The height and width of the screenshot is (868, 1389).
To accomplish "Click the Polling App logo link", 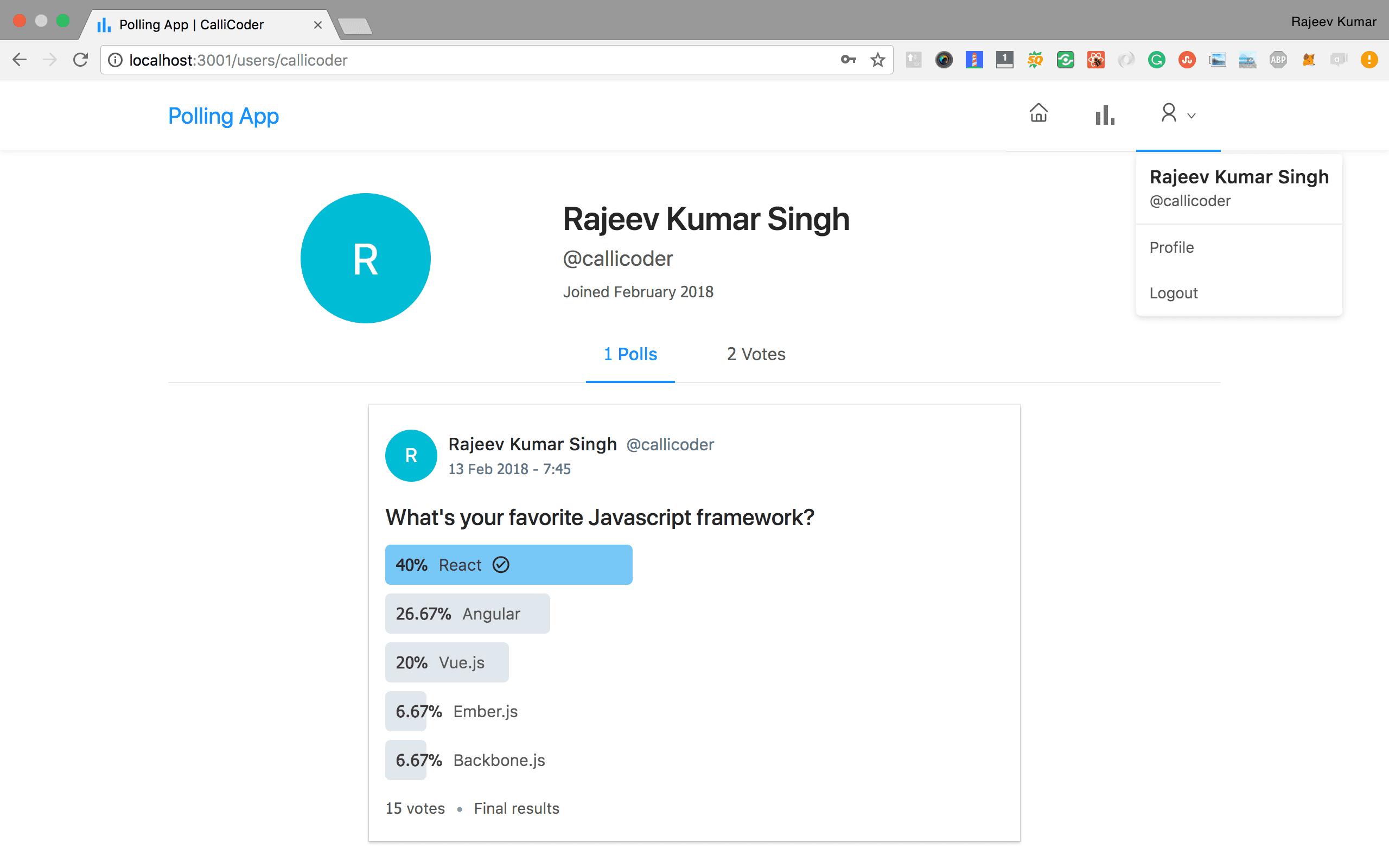I will (x=224, y=116).
